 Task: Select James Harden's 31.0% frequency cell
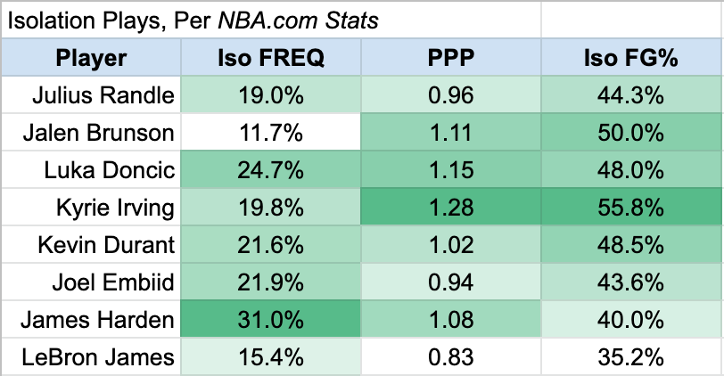click(x=271, y=319)
